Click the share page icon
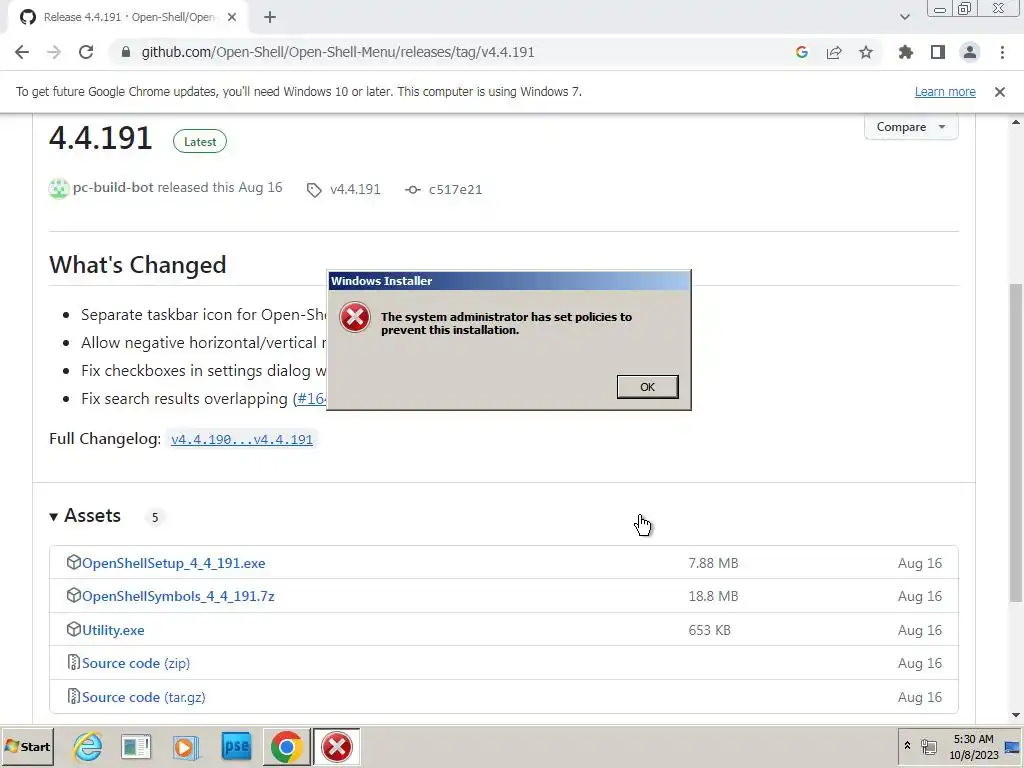 click(x=834, y=52)
